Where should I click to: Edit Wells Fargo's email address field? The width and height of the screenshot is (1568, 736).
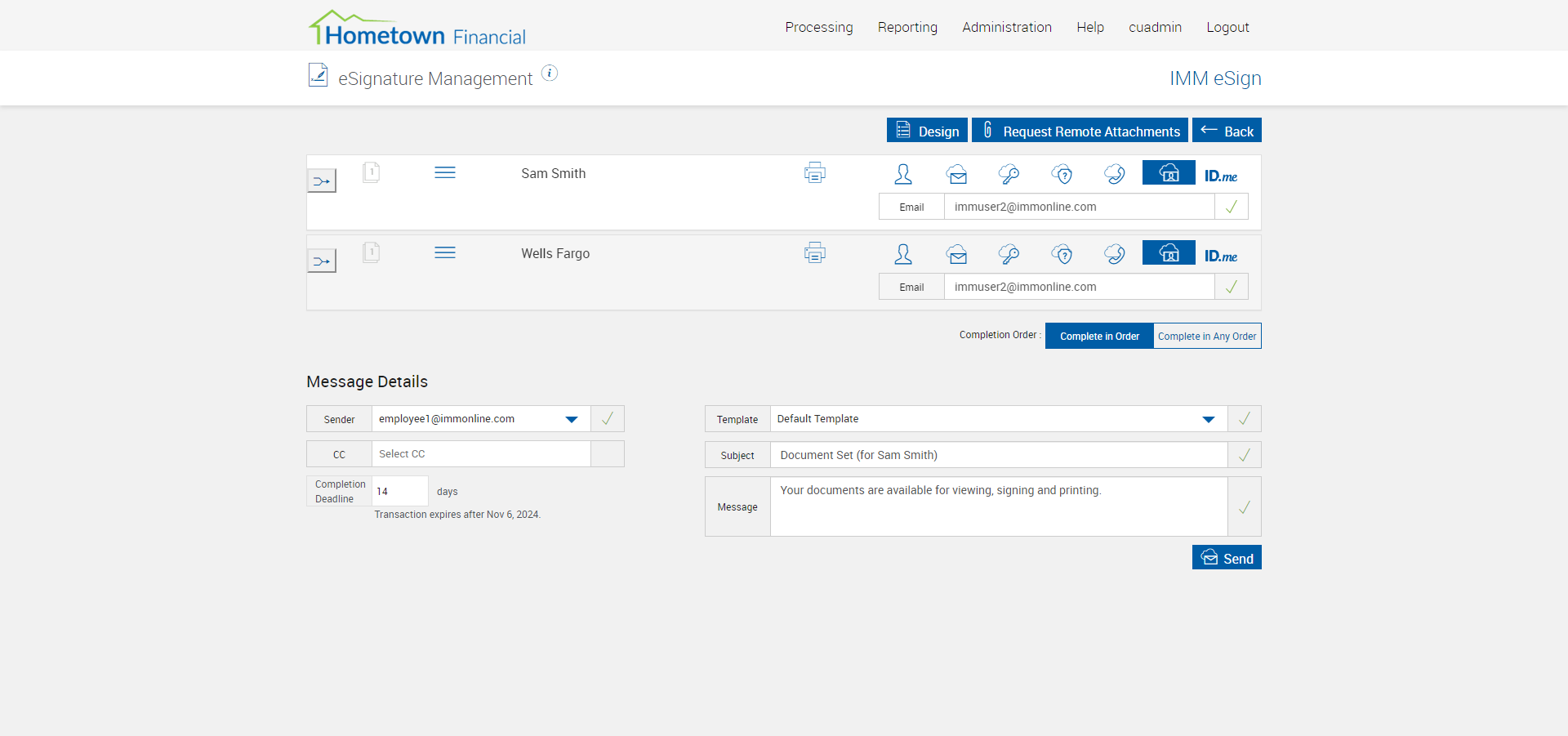(x=1079, y=287)
